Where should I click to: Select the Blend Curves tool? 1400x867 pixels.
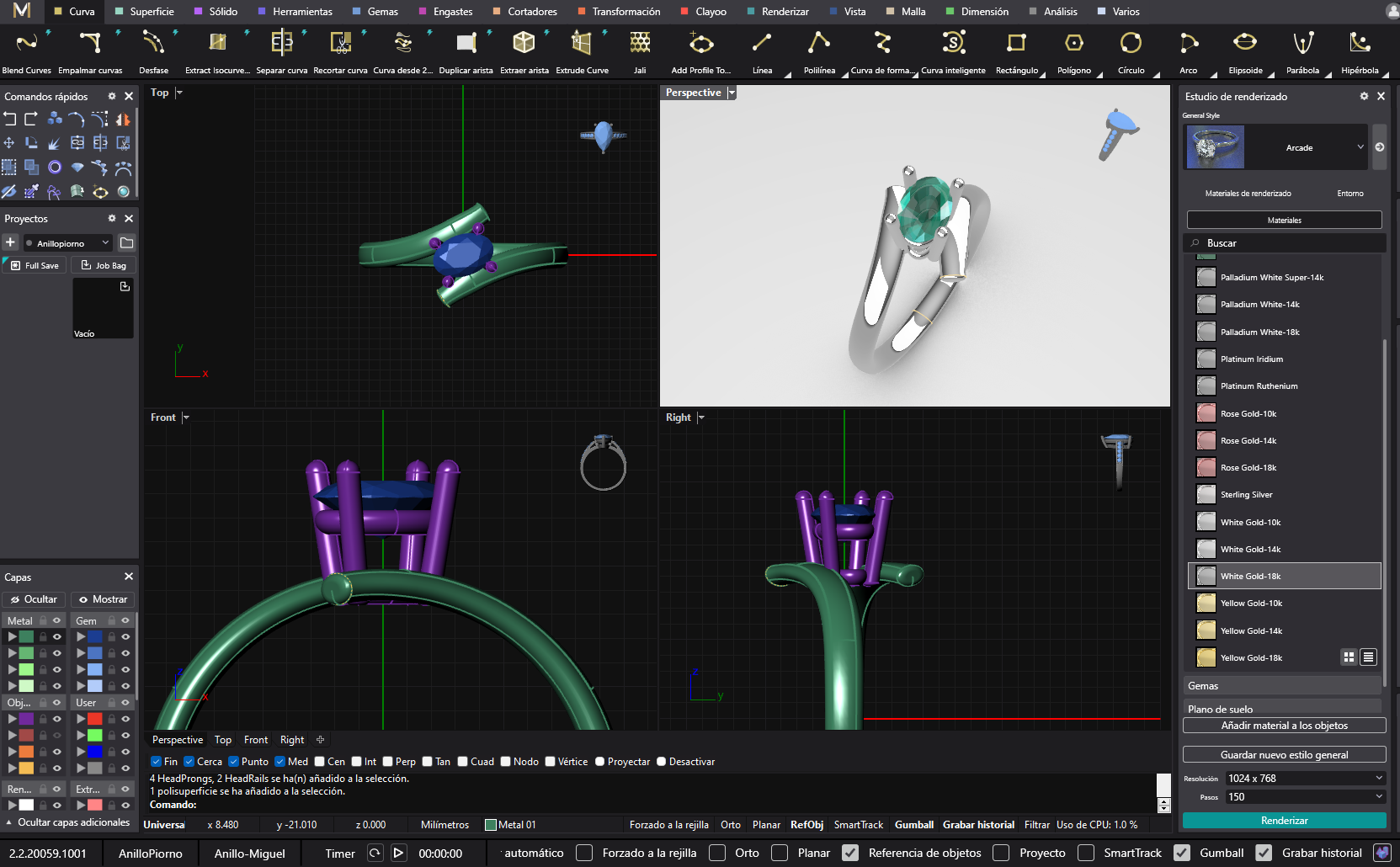[x=26, y=43]
